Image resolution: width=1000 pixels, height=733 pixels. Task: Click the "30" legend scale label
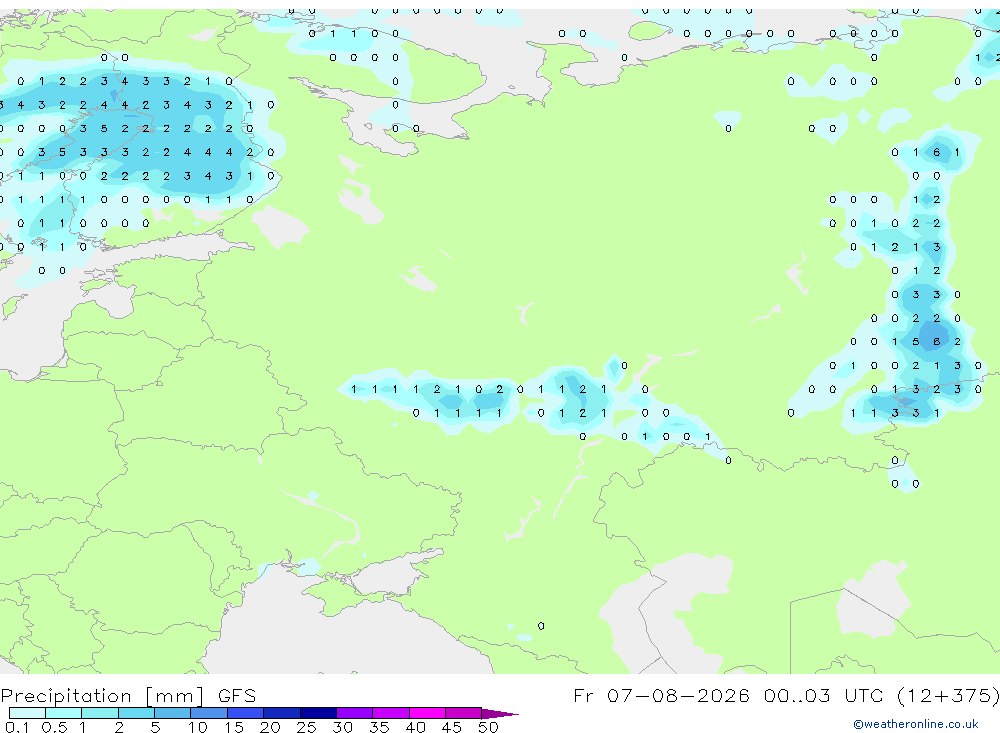343,727
